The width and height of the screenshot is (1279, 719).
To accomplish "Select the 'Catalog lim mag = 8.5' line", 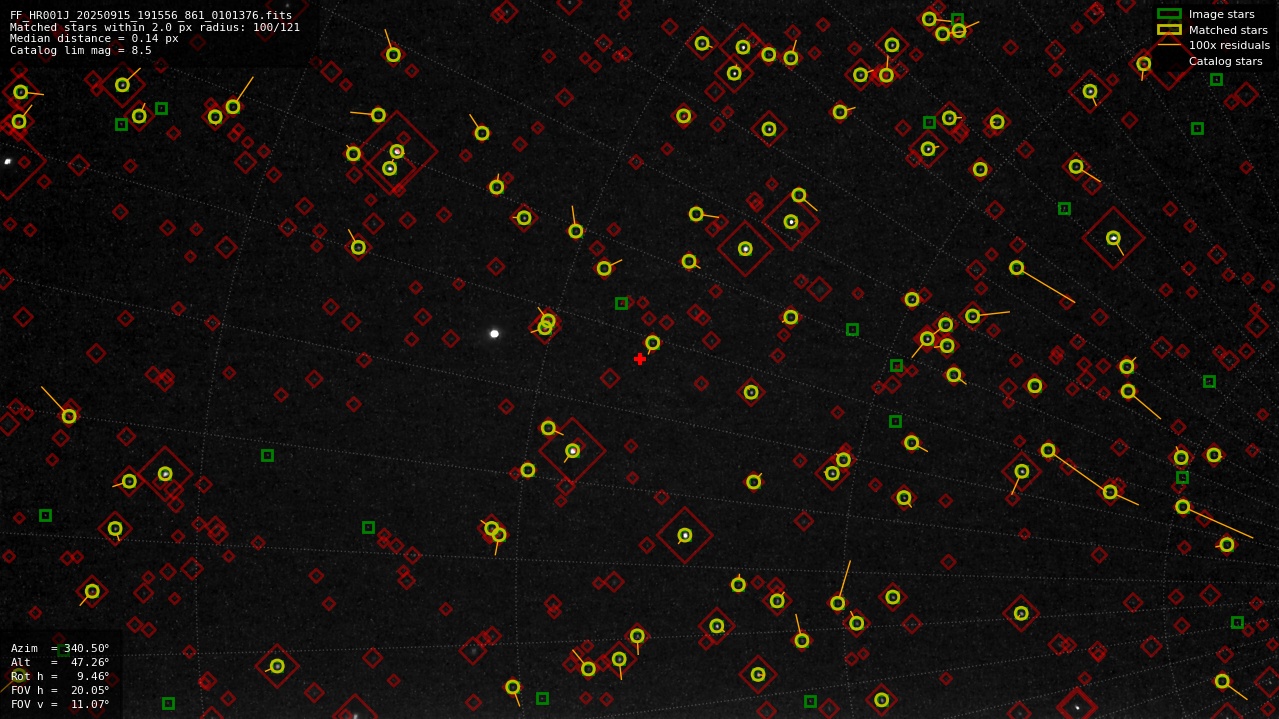I will click(81, 50).
